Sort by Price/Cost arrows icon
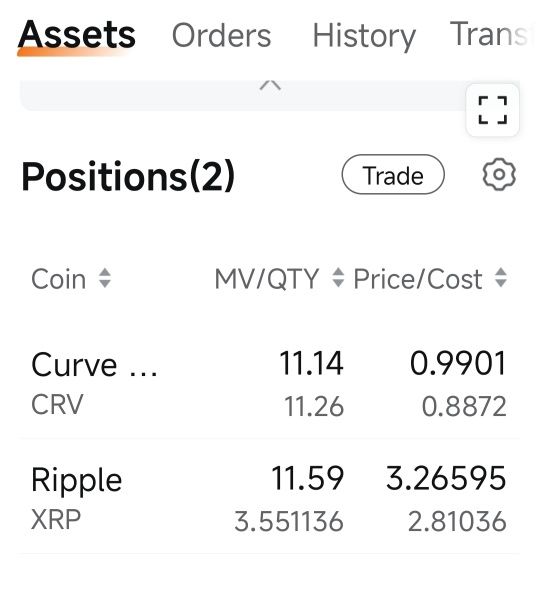 coord(501,278)
